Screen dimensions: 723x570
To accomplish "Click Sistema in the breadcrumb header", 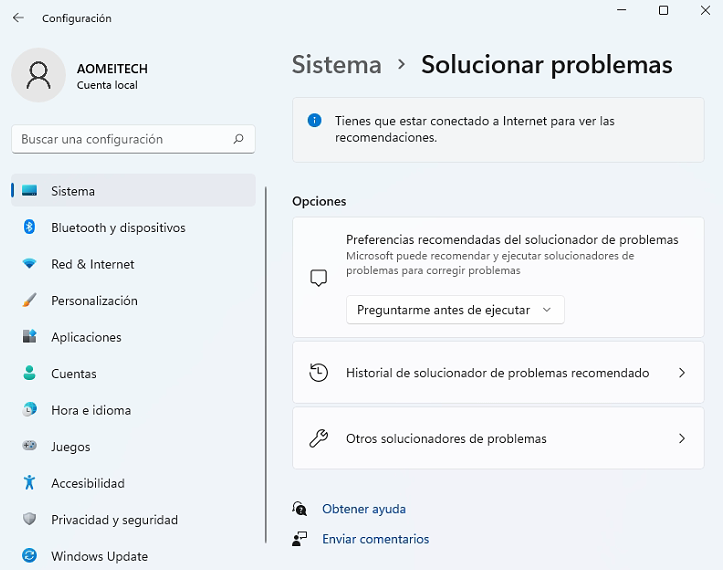I will (x=336, y=65).
